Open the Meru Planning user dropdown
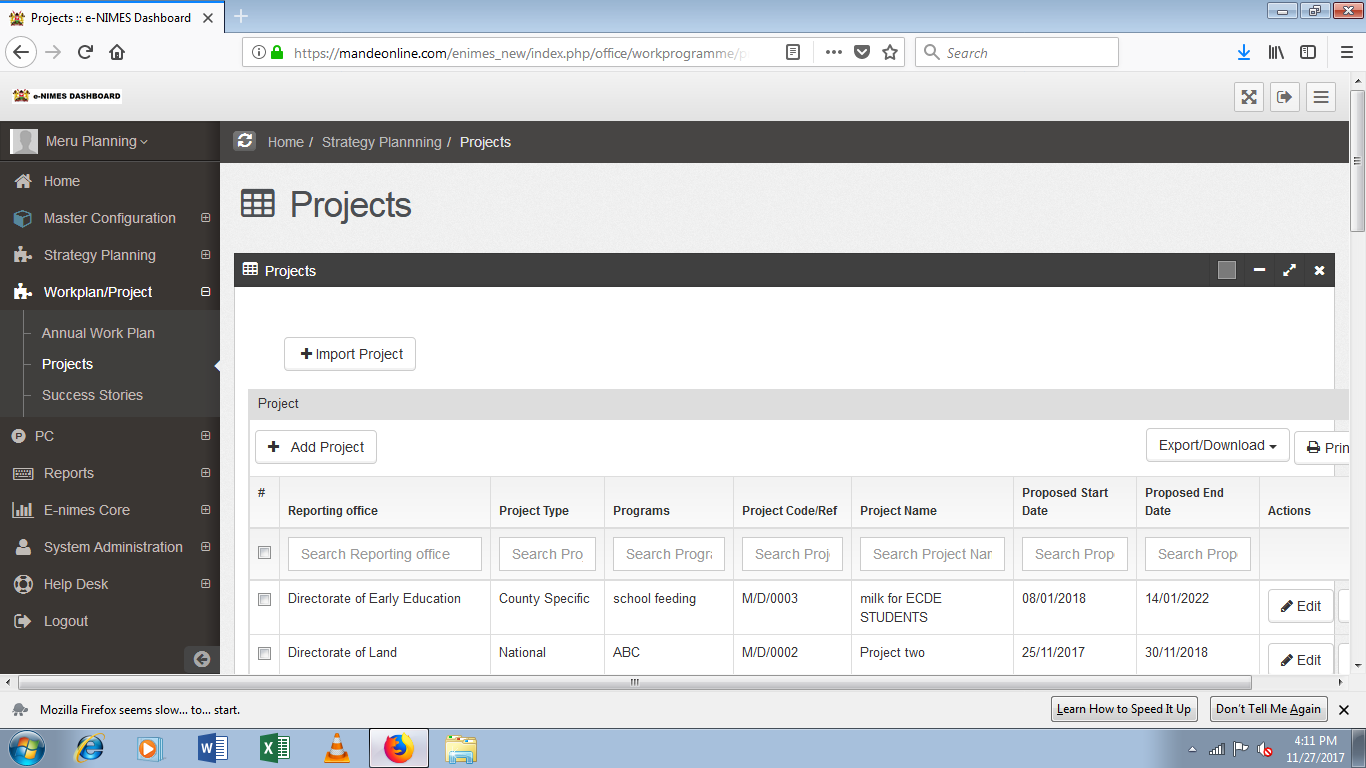This screenshot has height=768, width=1366. tap(96, 141)
